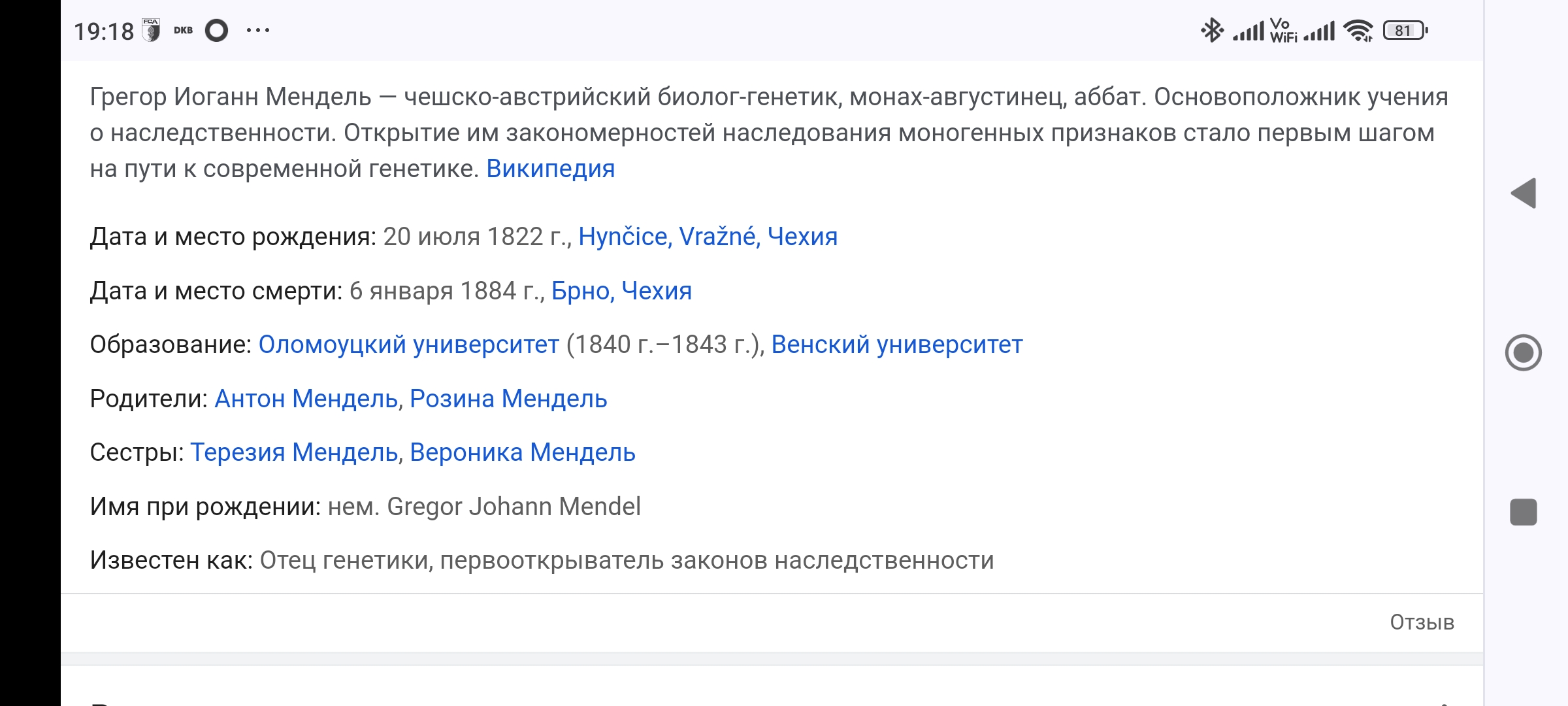This screenshot has height=706, width=1568.
Task: Open the Антон Мендель parent link
Action: pyautogui.click(x=306, y=399)
